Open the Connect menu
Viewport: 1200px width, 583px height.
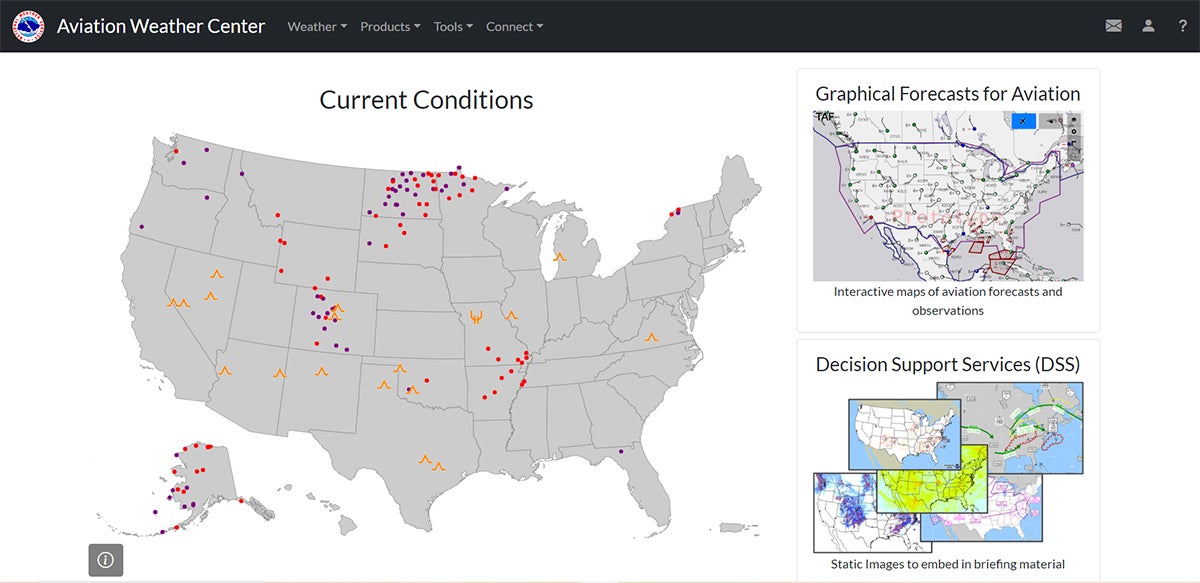[x=514, y=26]
